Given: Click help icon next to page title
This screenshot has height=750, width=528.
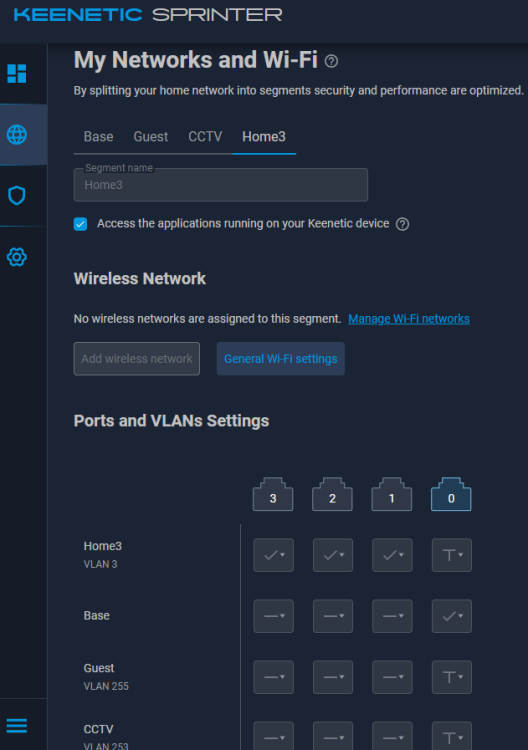Looking at the screenshot, I should 331,61.
